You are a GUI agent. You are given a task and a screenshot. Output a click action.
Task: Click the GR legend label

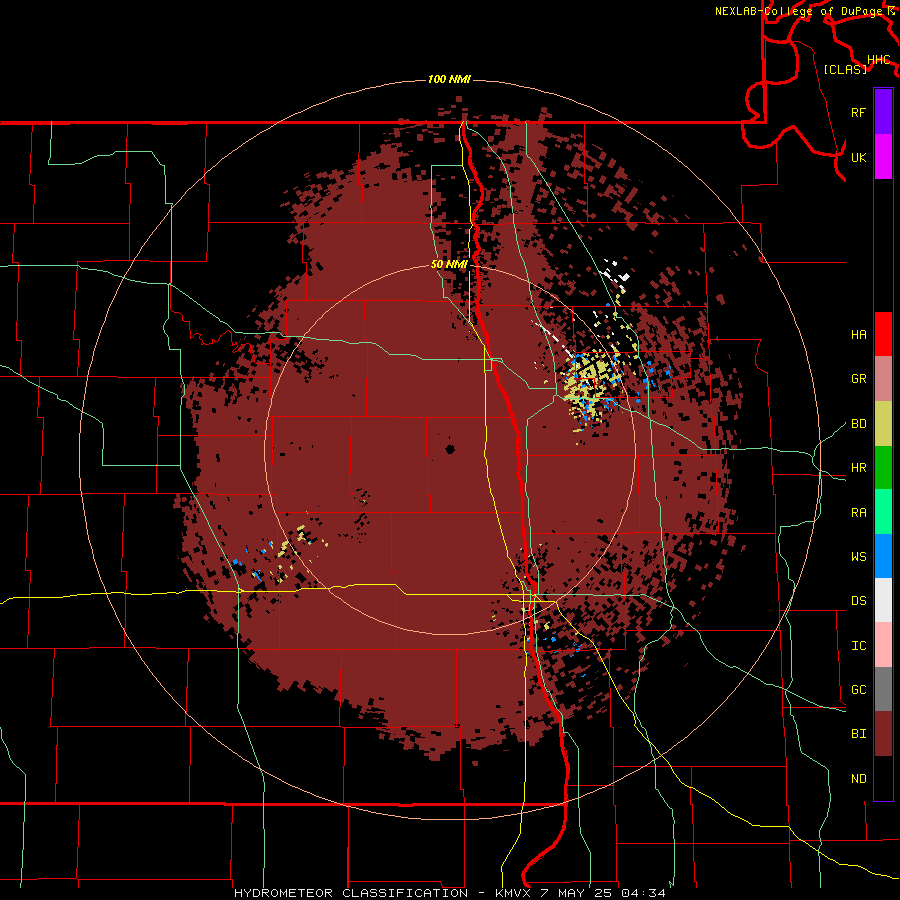click(858, 379)
